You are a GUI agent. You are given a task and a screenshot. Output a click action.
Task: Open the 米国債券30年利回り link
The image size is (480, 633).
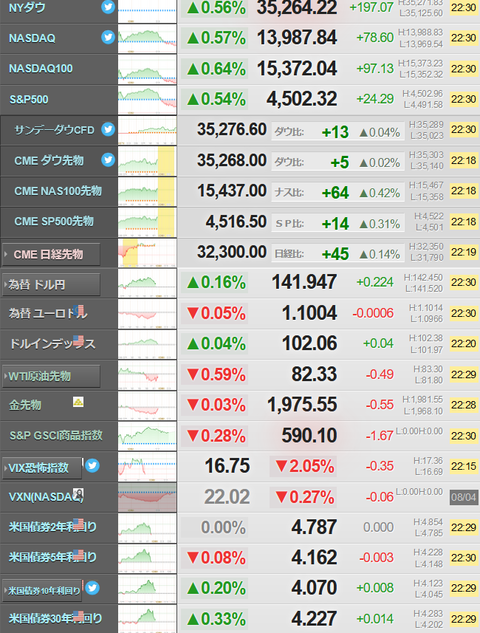[55, 618]
